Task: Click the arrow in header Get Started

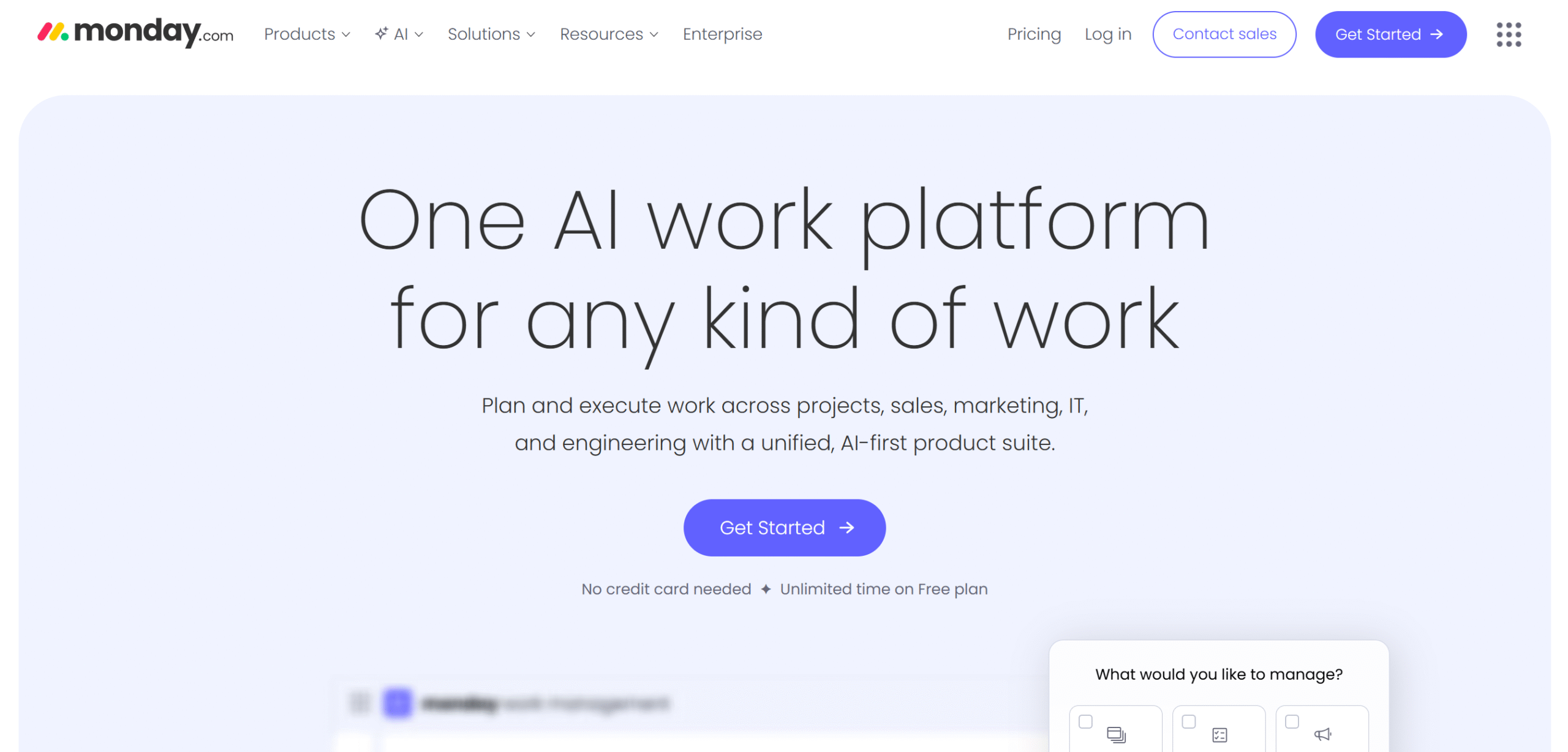Action: click(1436, 34)
